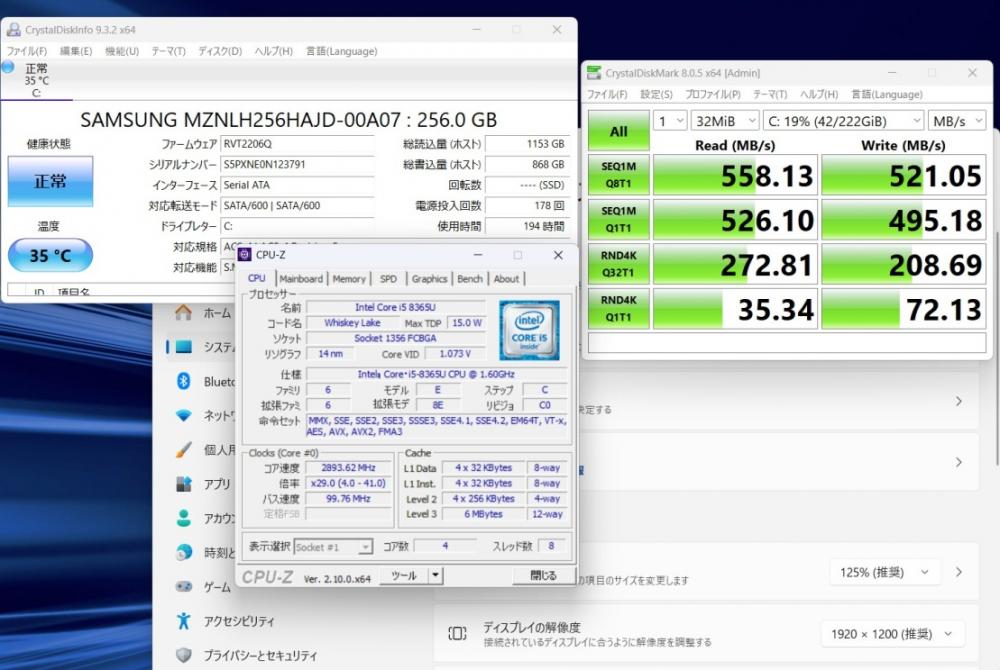Open ヘルプ(H) menu in CrystalDiskInfo
The height and width of the screenshot is (670, 1000).
pos(274,51)
